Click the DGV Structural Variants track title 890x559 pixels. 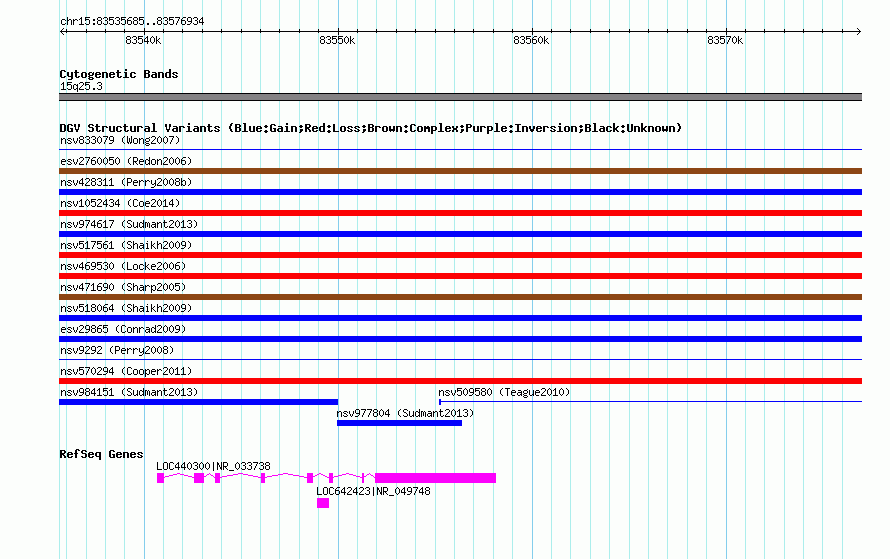pos(371,128)
